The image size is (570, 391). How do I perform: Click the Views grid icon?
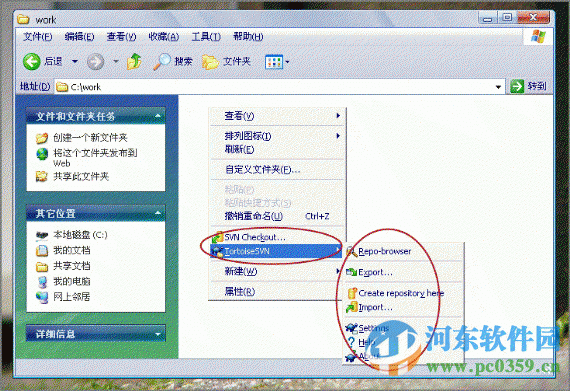point(274,62)
